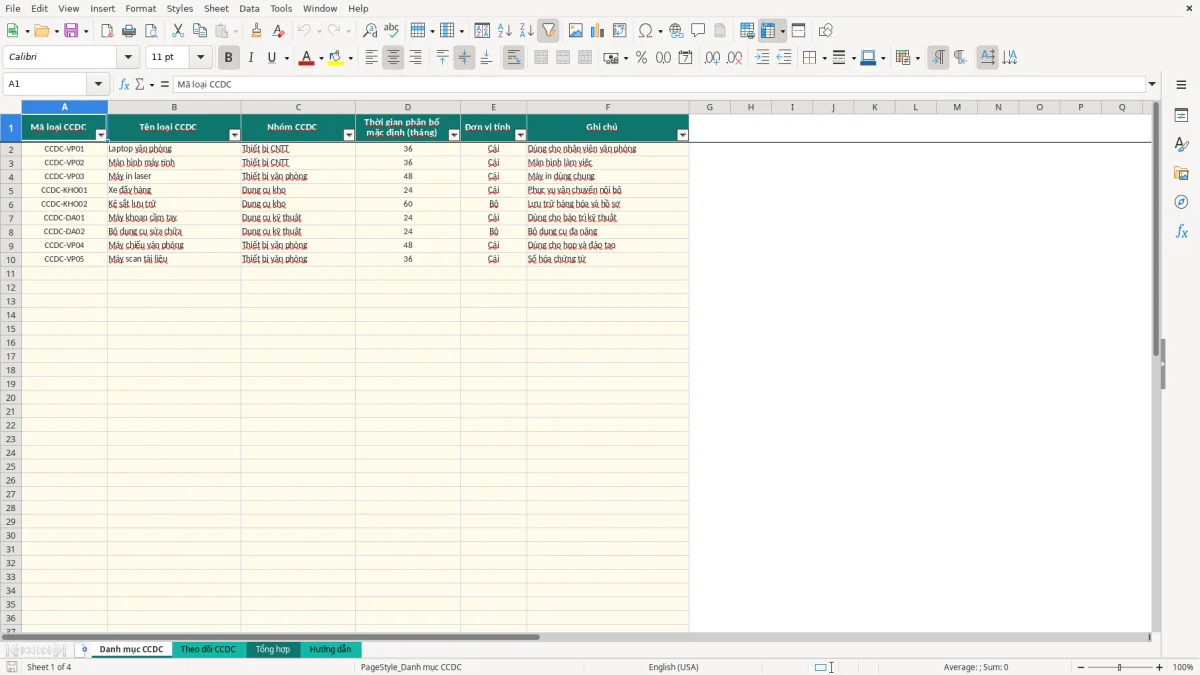1200x675 pixels.
Task: Click Draw Functions shapes icon
Action: pyautogui.click(x=826, y=31)
